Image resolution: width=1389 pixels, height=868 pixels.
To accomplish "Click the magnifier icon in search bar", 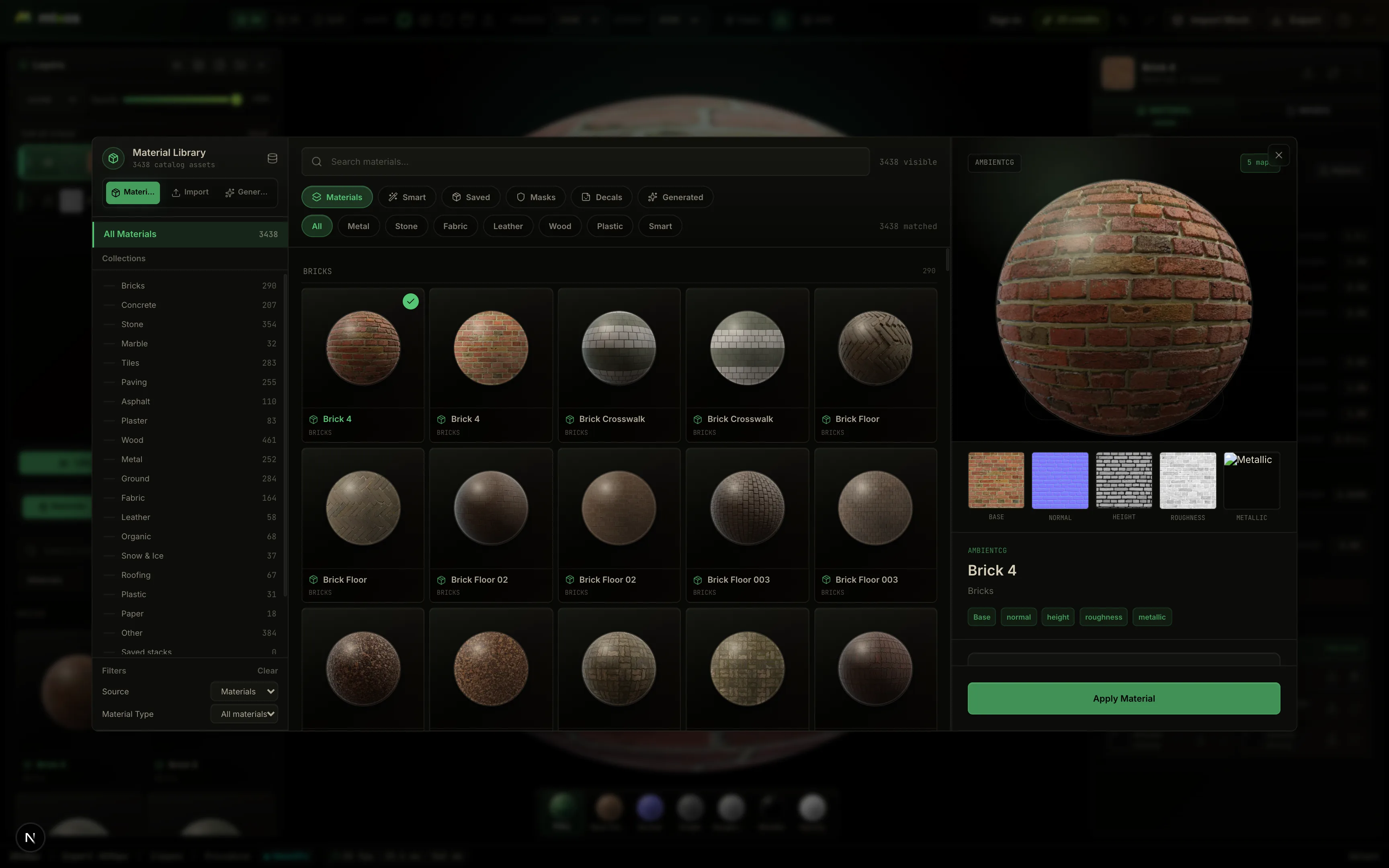I will point(316,162).
